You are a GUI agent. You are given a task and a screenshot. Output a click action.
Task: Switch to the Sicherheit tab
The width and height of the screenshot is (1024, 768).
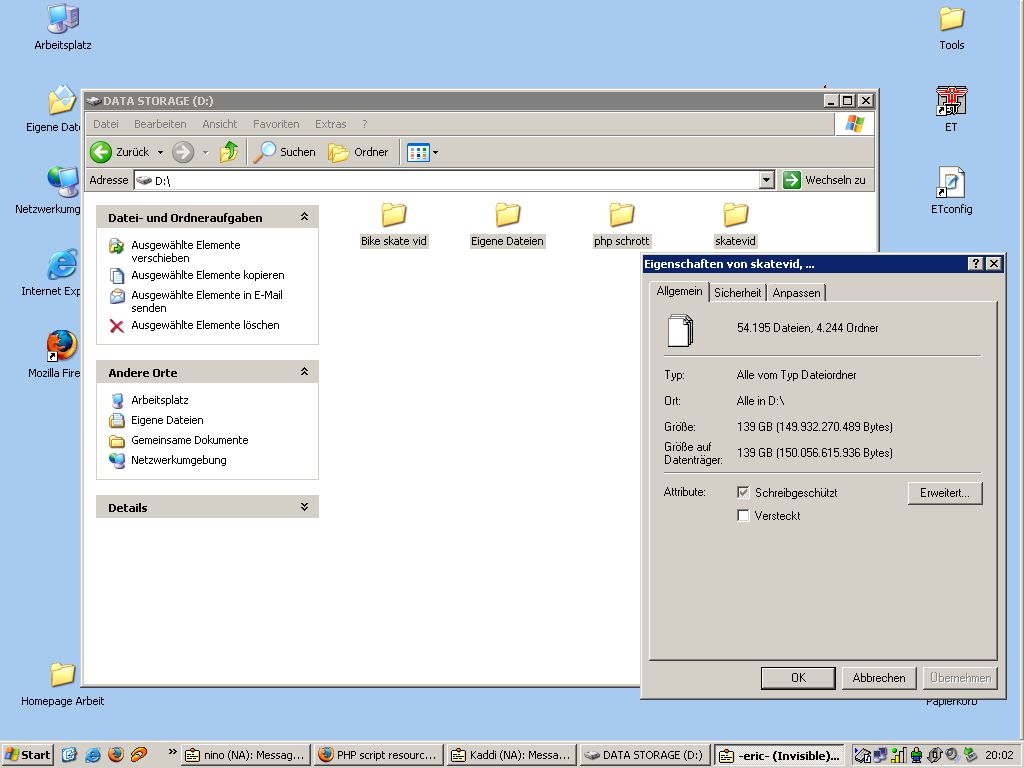click(x=737, y=293)
